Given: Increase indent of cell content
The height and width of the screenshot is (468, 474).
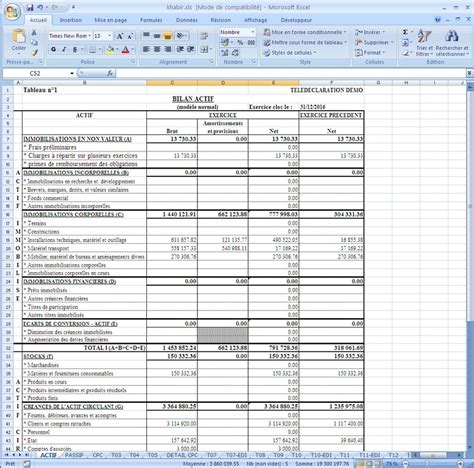Looking at the screenshot, I should [x=191, y=49].
